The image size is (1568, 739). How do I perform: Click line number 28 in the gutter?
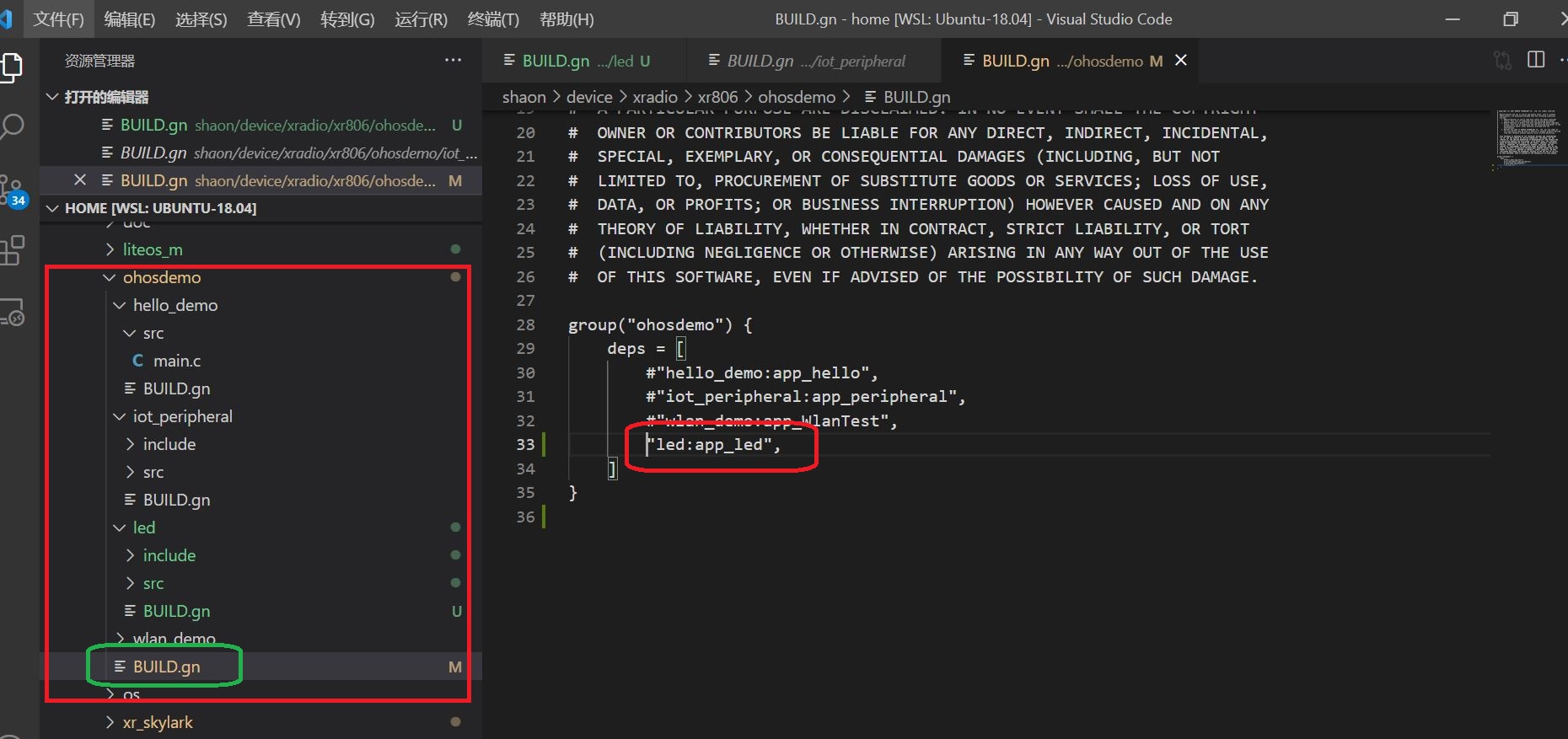(525, 324)
